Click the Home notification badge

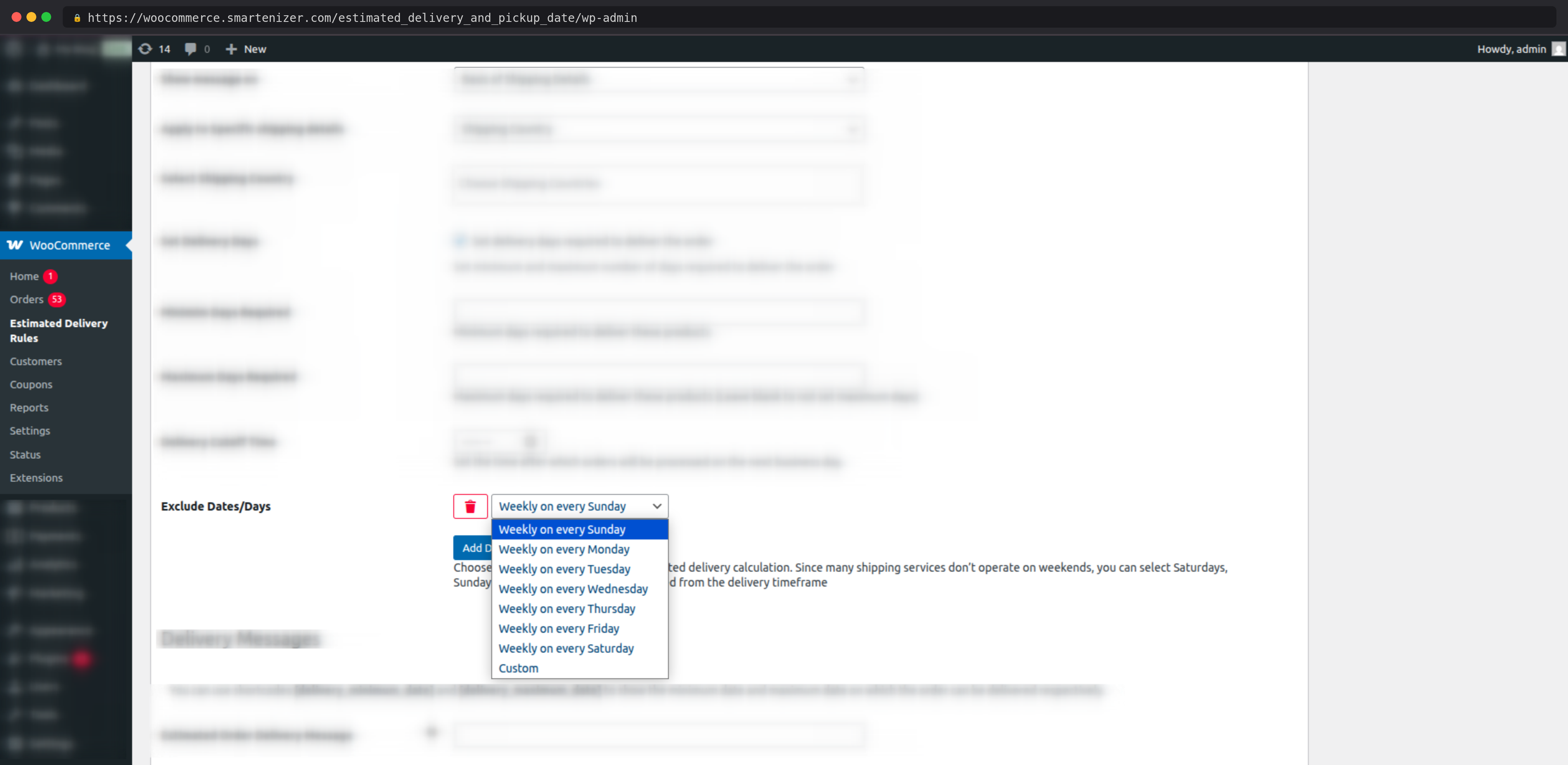pyautogui.click(x=50, y=276)
